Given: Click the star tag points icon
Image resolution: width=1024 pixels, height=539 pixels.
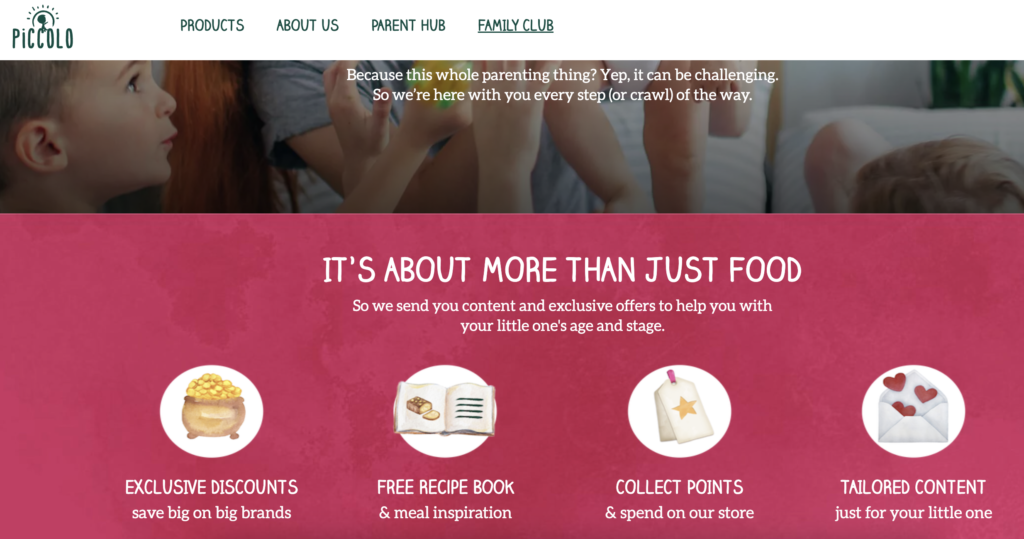Looking at the screenshot, I should coord(679,411).
